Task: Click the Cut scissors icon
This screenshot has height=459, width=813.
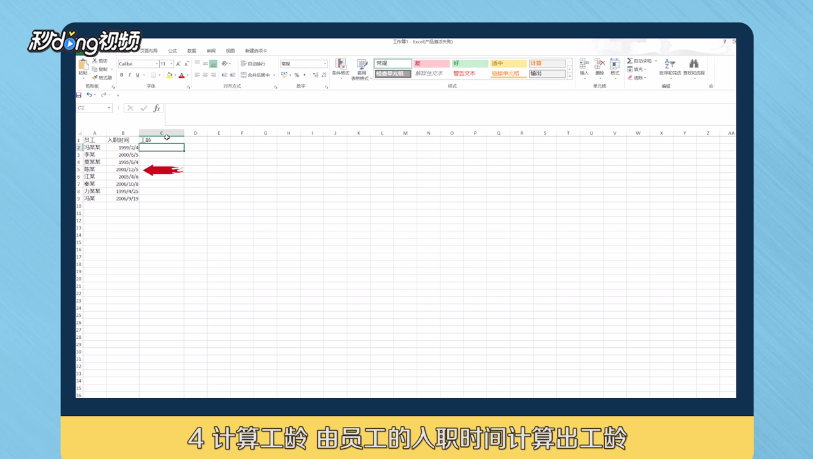Action: click(95, 61)
